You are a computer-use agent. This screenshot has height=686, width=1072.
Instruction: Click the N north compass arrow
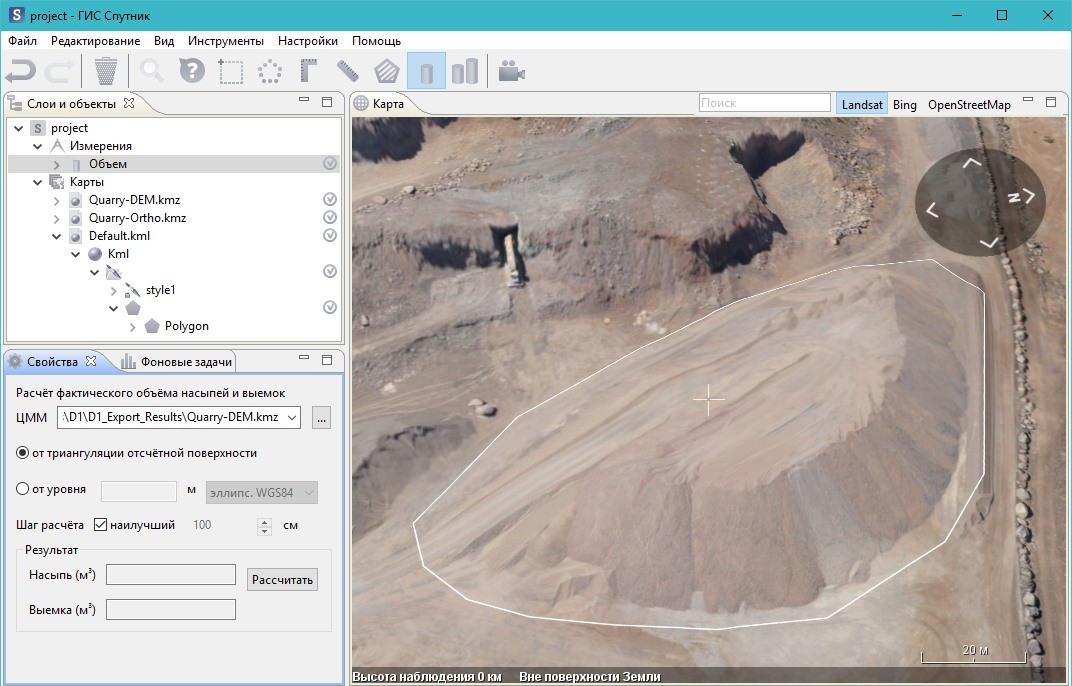[1022, 196]
